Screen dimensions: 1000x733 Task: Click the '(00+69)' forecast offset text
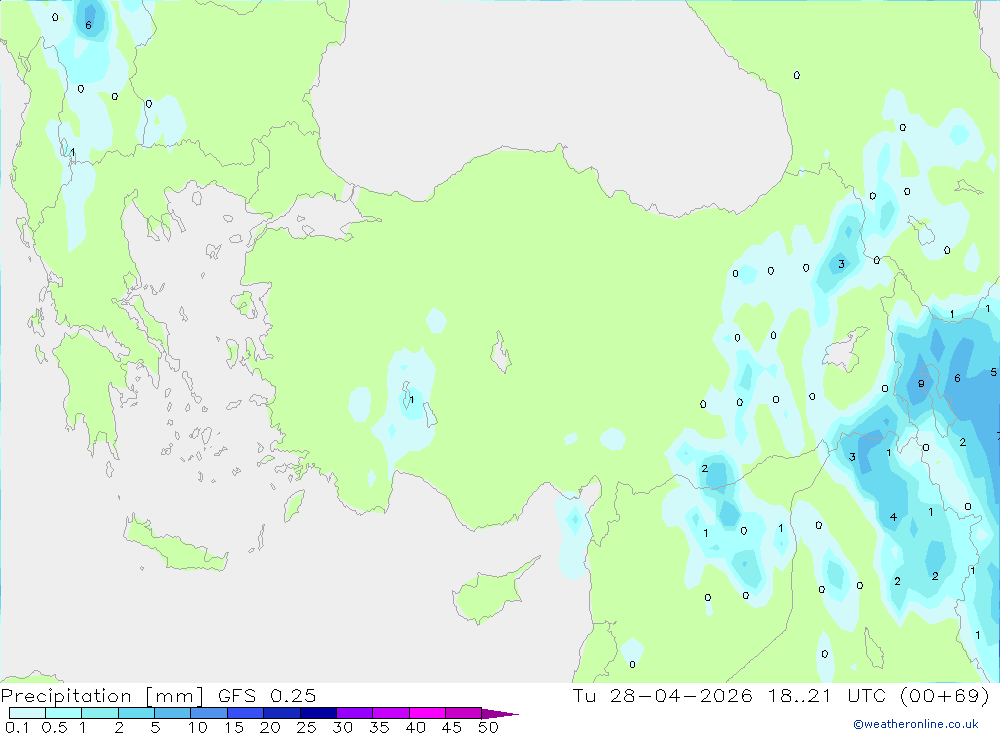(x=945, y=695)
